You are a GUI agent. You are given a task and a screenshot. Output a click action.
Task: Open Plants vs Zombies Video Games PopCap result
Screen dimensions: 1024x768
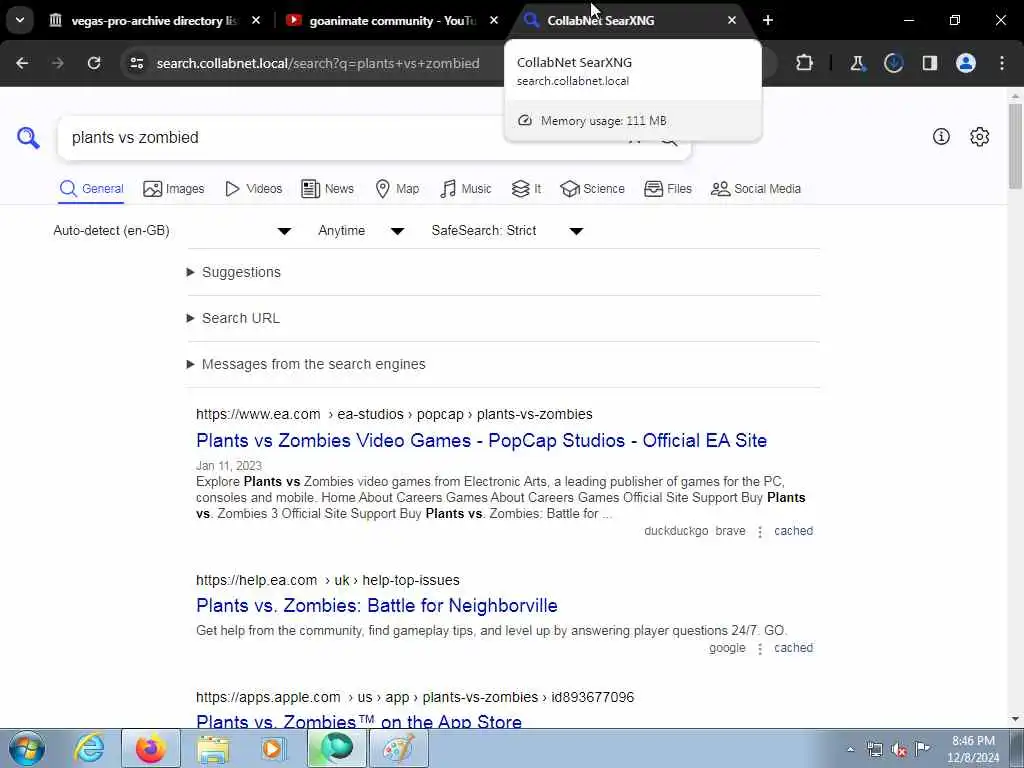pyautogui.click(x=481, y=440)
